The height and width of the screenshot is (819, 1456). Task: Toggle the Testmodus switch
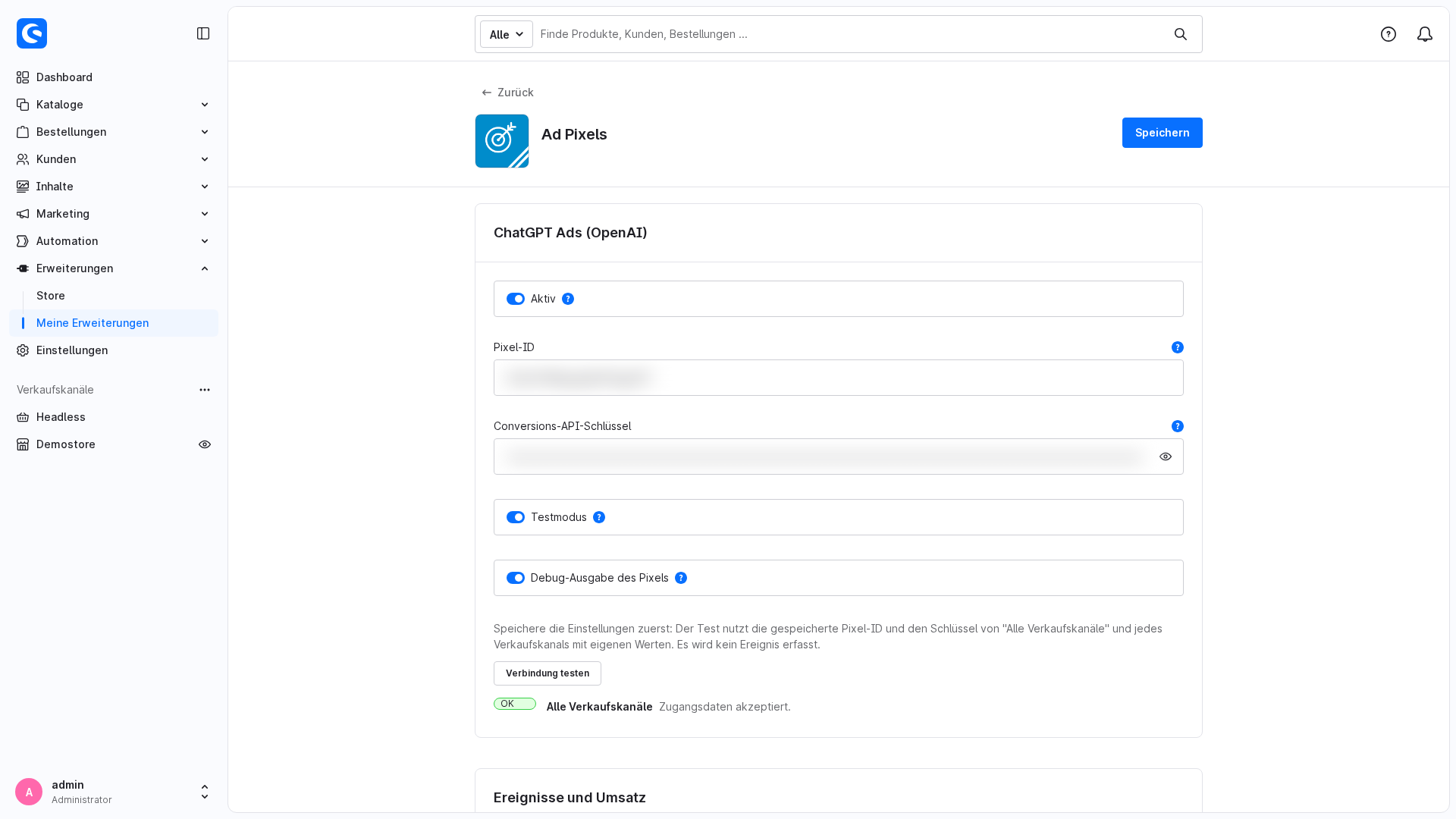tap(516, 517)
